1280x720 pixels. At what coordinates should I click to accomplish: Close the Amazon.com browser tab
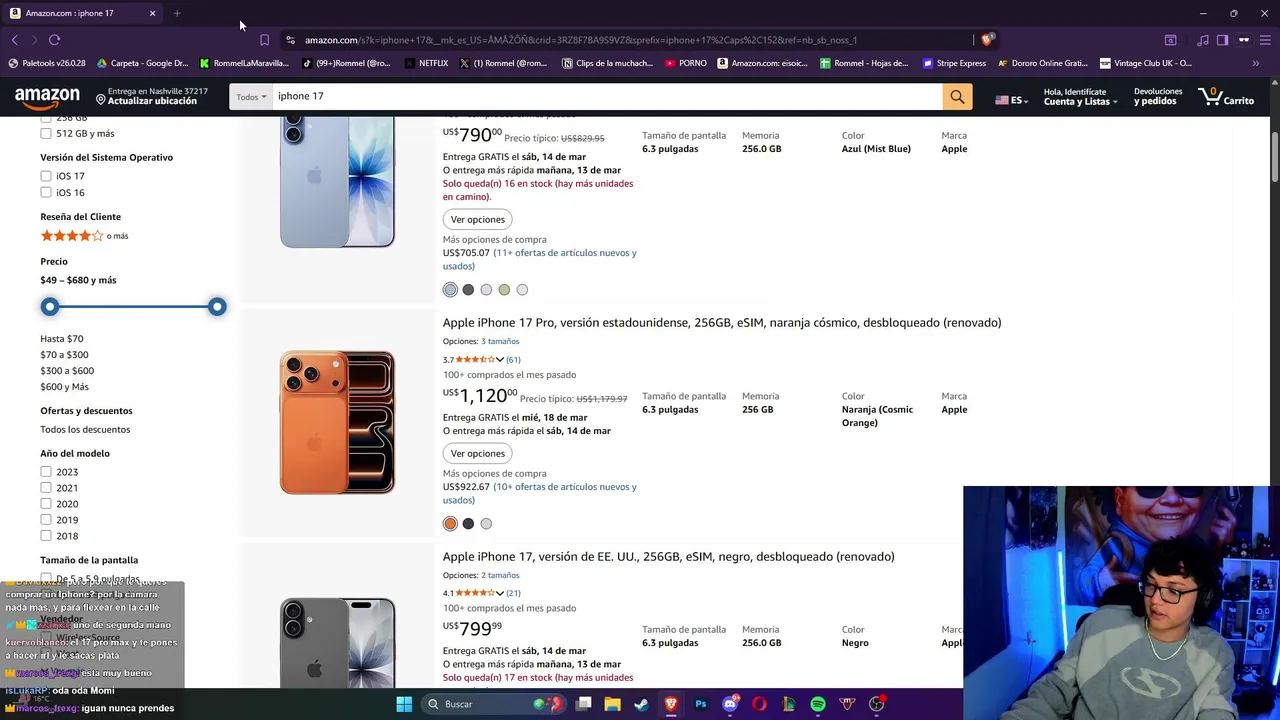[152, 13]
